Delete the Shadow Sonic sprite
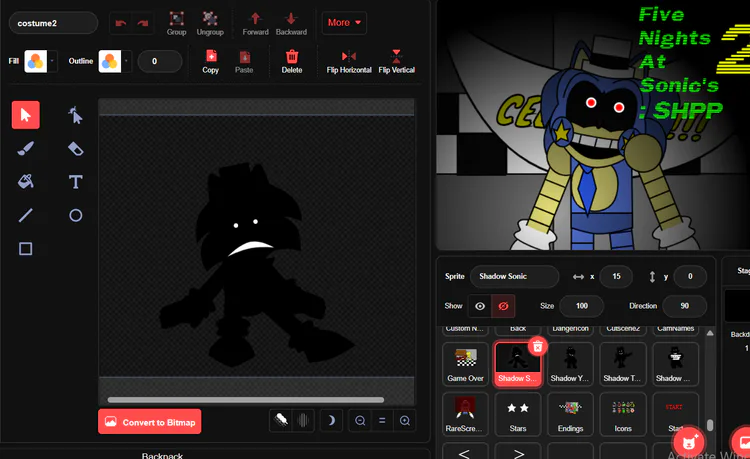This screenshot has width=750, height=459. tap(538, 346)
